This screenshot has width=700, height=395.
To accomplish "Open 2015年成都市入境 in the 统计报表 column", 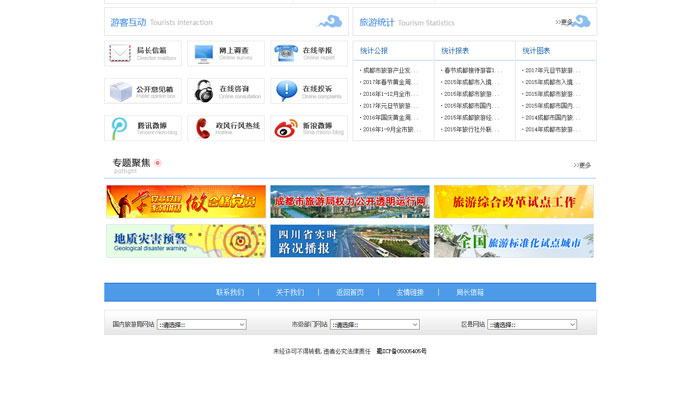I will pyautogui.click(x=471, y=82).
